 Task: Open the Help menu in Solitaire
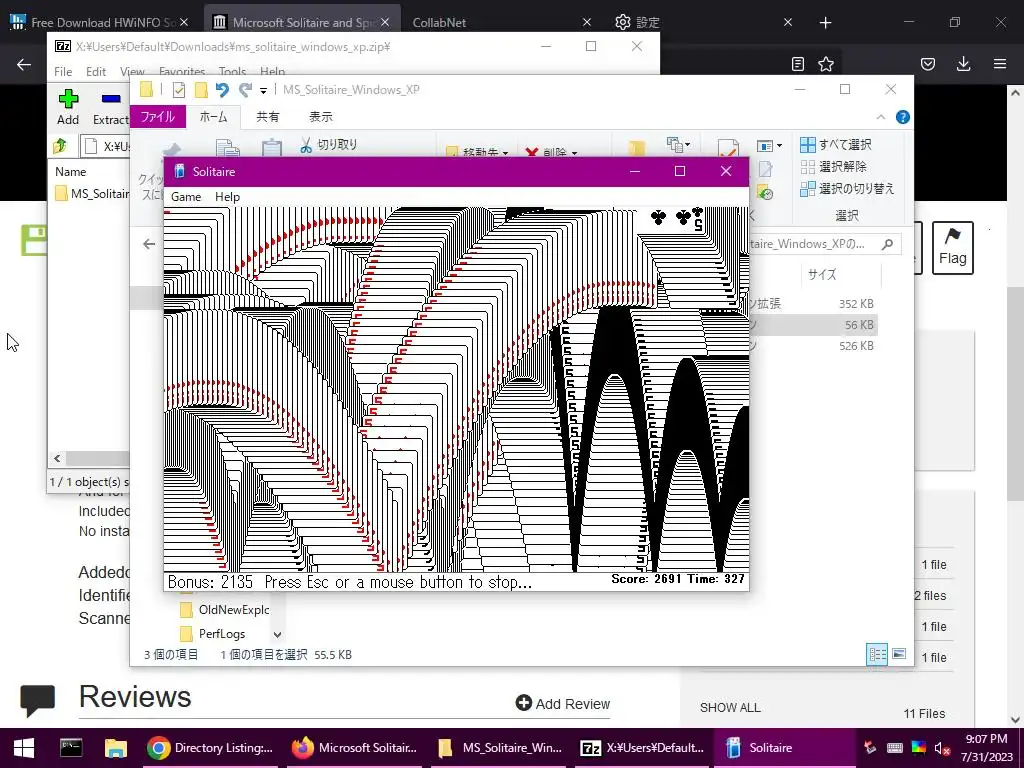(227, 197)
